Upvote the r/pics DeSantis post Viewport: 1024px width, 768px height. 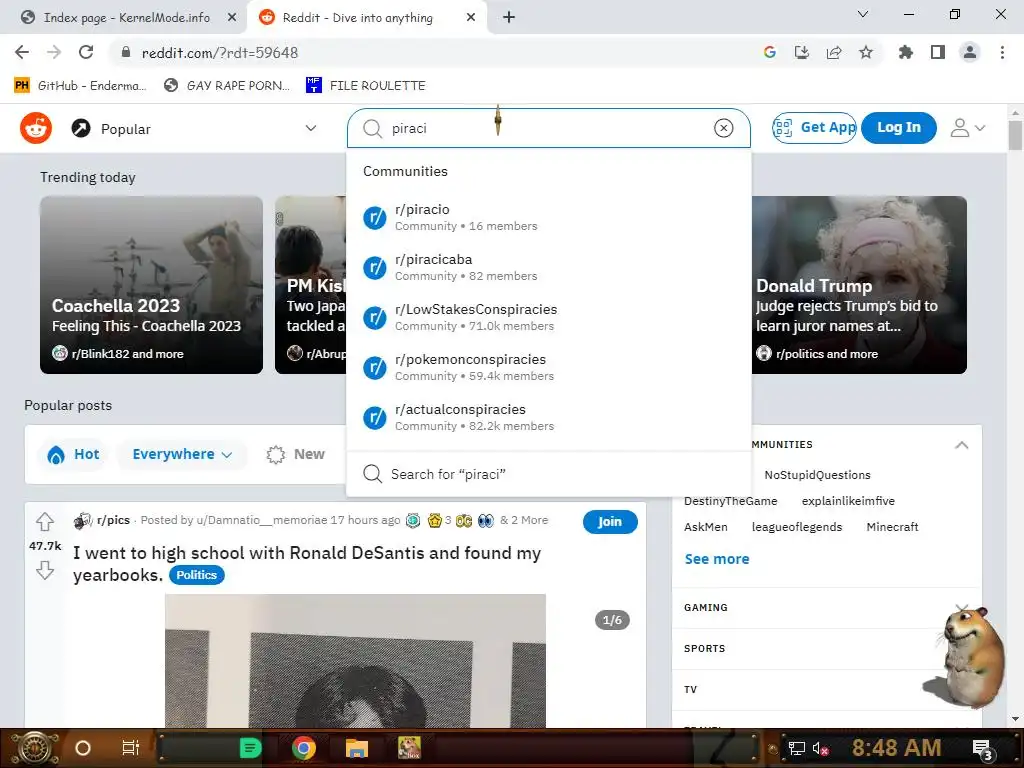pyautogui.click(x=44, y=522)
